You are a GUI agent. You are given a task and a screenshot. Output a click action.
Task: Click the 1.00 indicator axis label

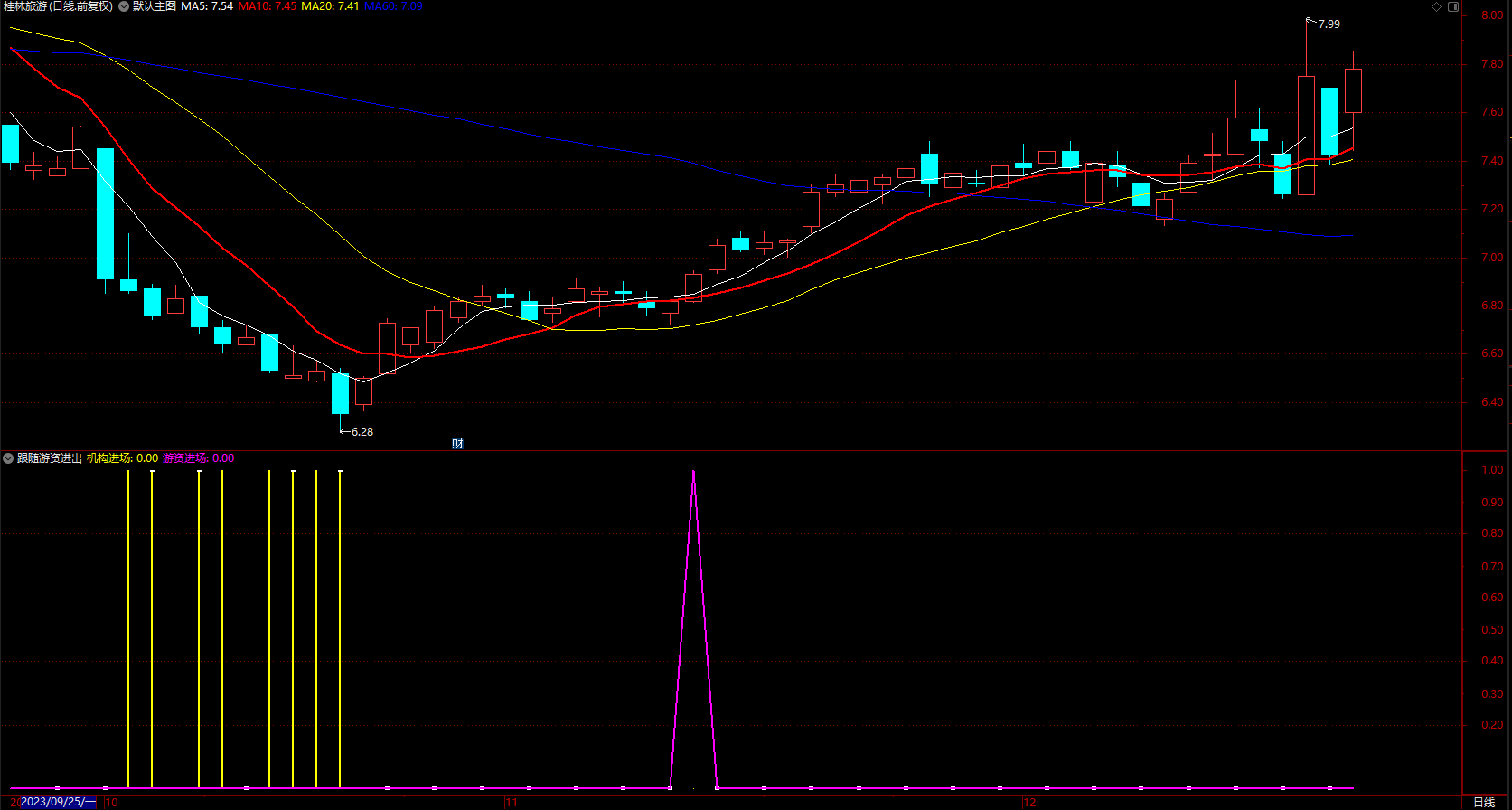tap(1493, 470)
